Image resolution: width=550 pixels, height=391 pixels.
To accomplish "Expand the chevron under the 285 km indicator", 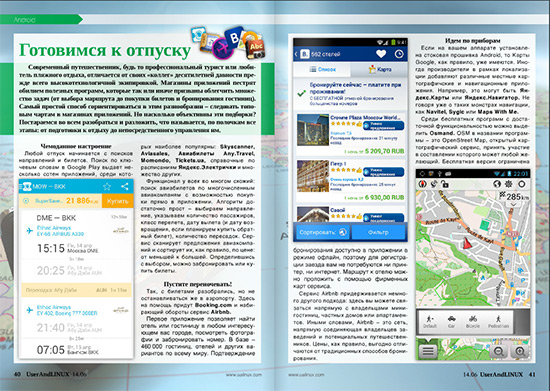I will pyautogui.click(x=514, y=204).
